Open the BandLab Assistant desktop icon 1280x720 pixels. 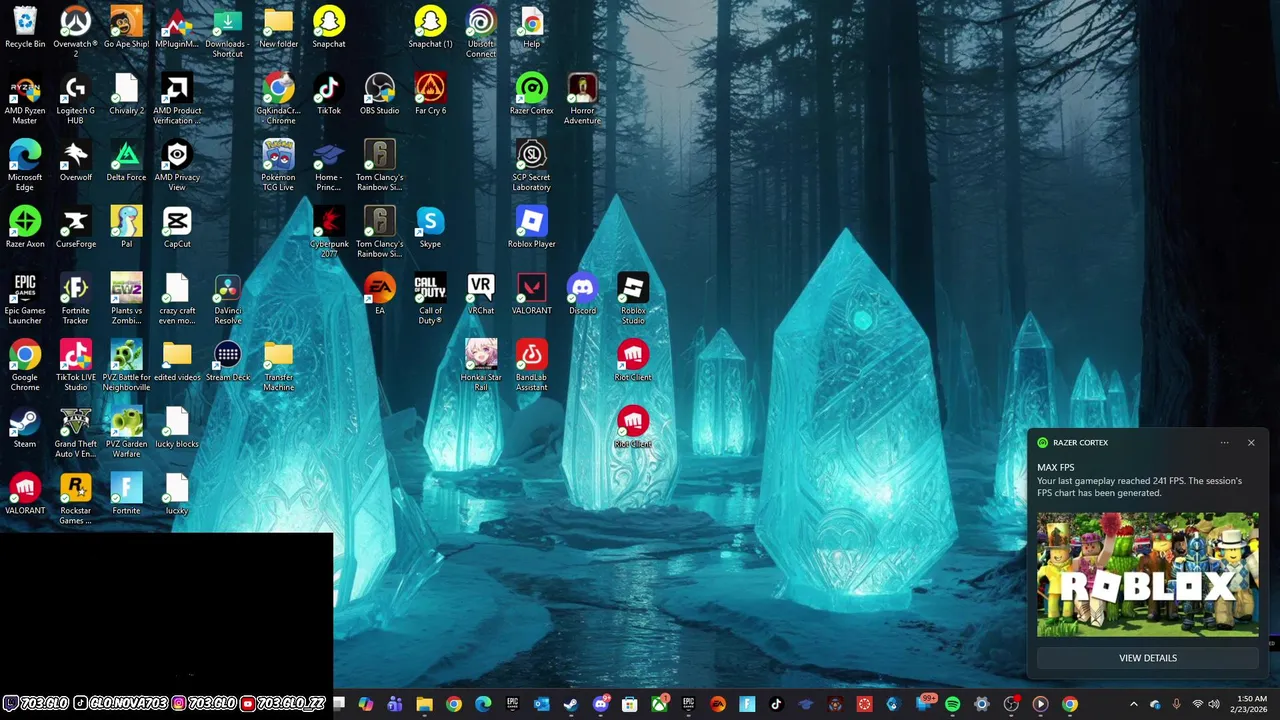tap(531, 365)
